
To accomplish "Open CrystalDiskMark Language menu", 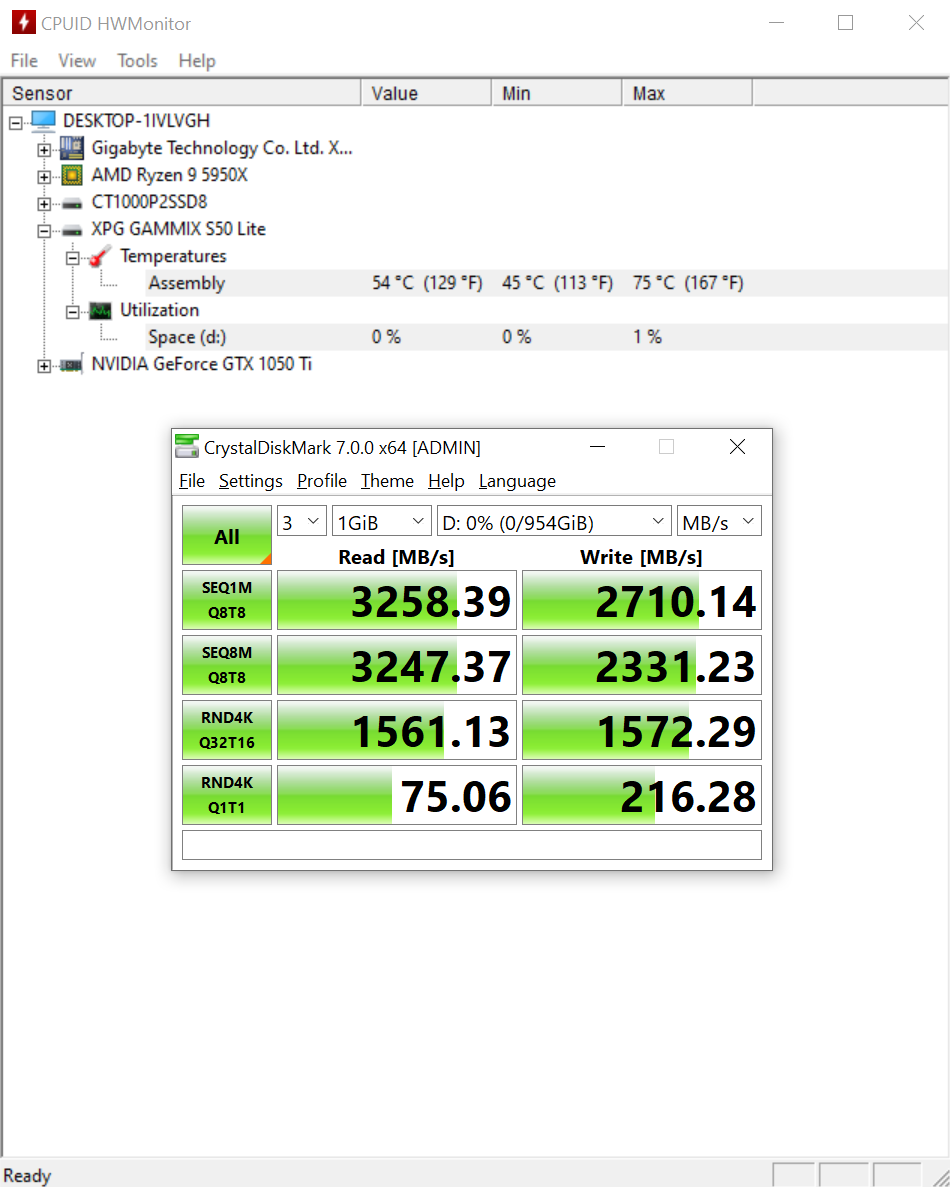I will click(517, 481).
